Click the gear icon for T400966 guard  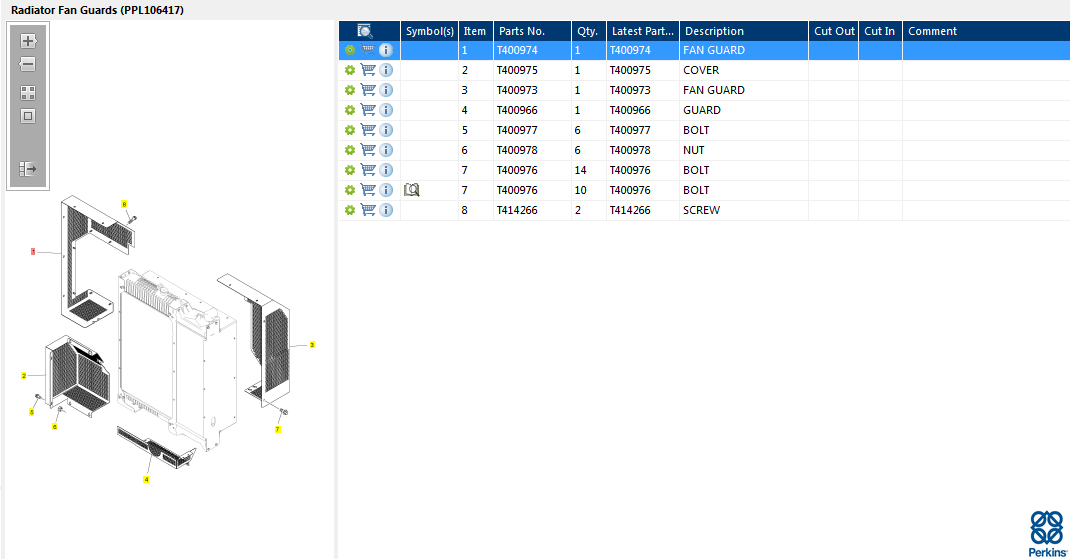pyautogui.click(x=350, y=110)
